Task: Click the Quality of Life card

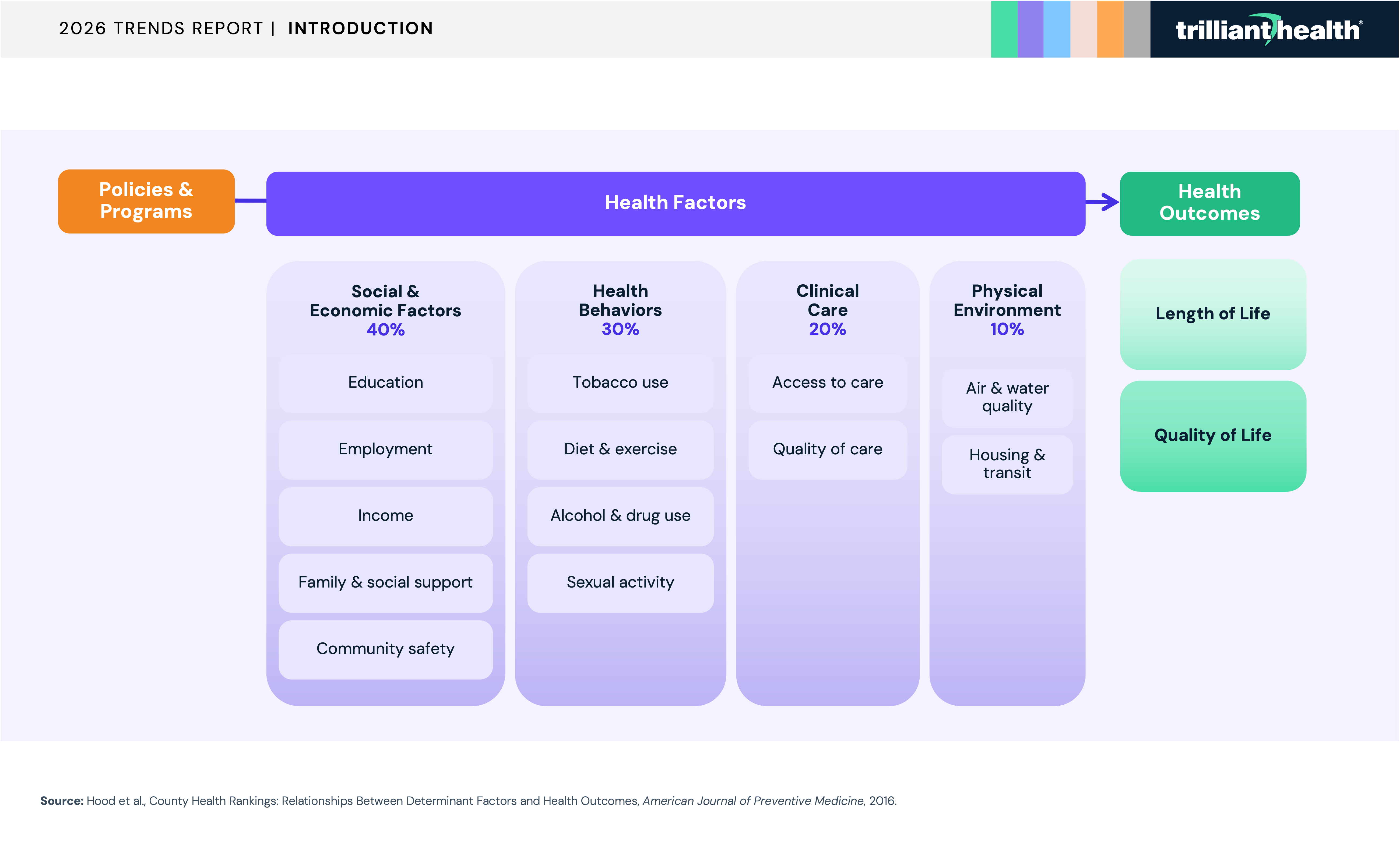Action: (x=1213, y=436)
